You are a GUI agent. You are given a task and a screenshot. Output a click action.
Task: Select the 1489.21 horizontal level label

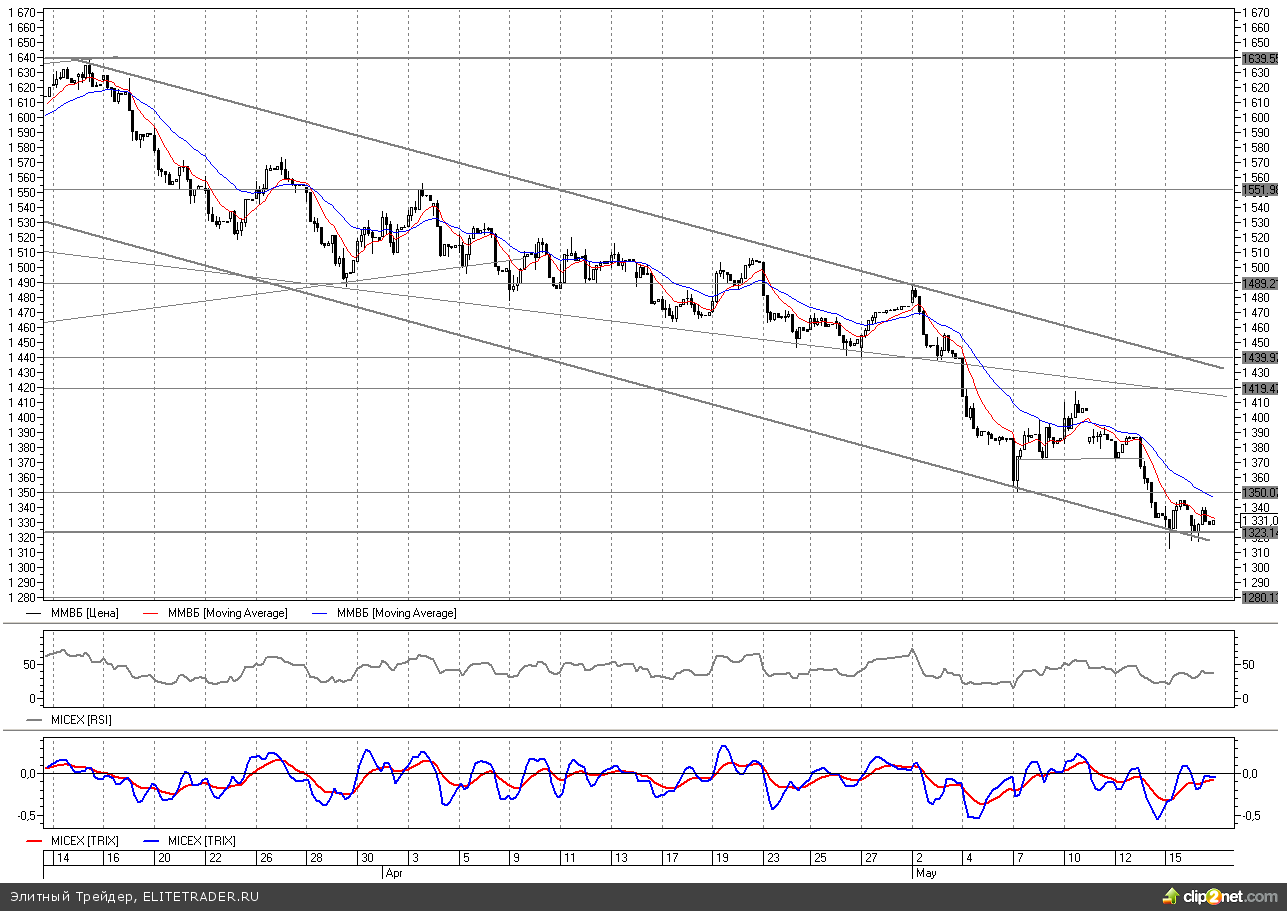1259,284
